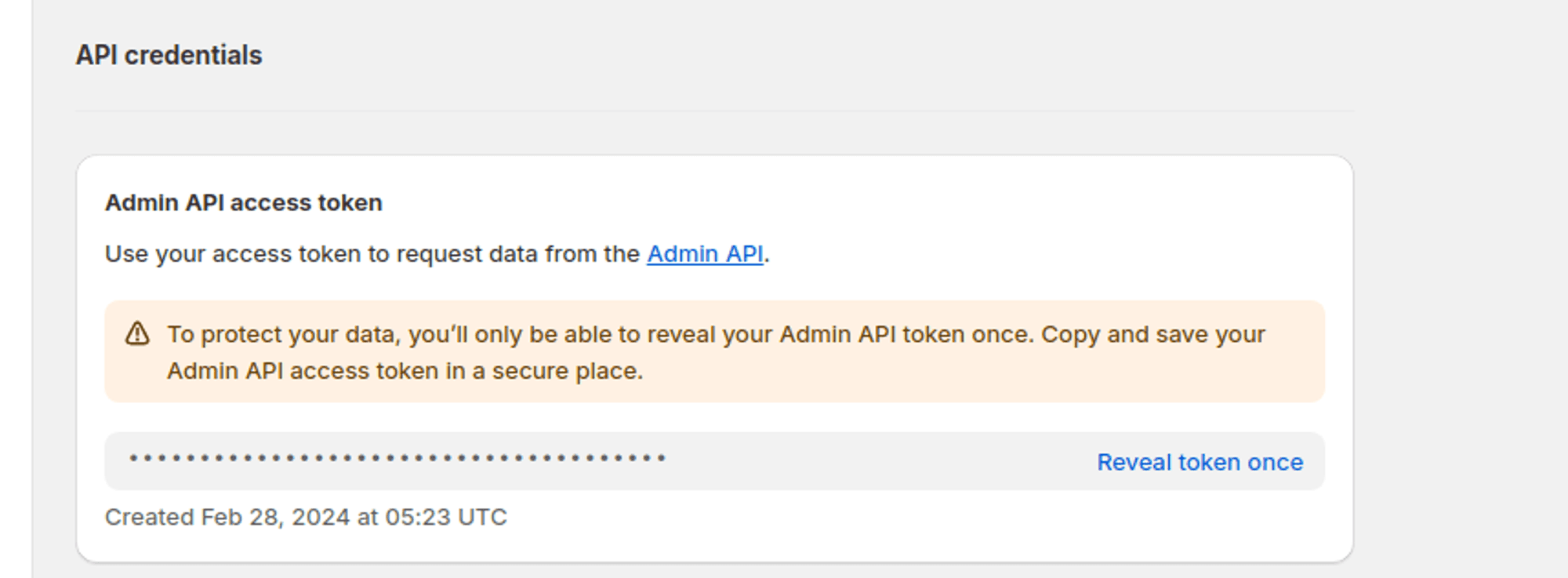Click the warning triangle icon
1568x578 pixels.
click(140, 334)
